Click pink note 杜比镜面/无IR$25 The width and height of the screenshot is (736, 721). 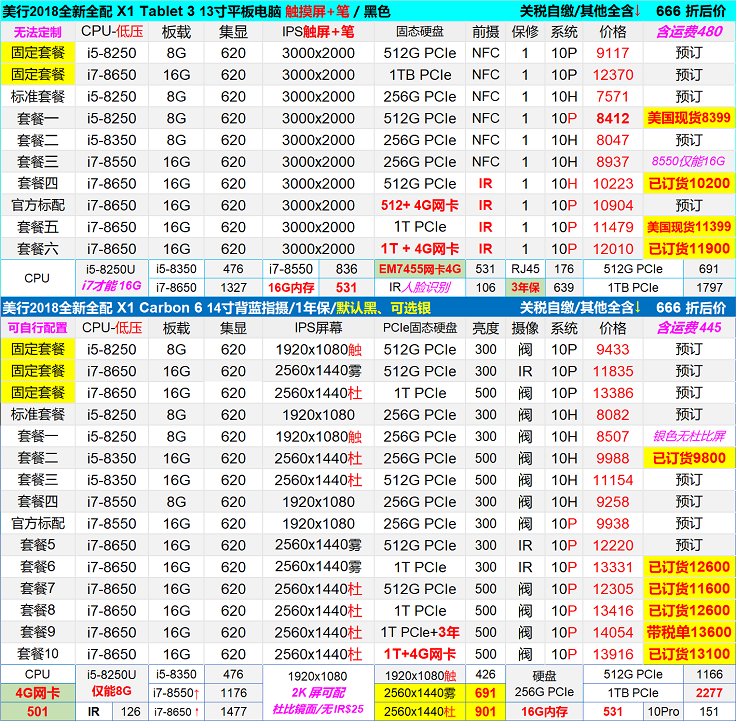(318, 709)
